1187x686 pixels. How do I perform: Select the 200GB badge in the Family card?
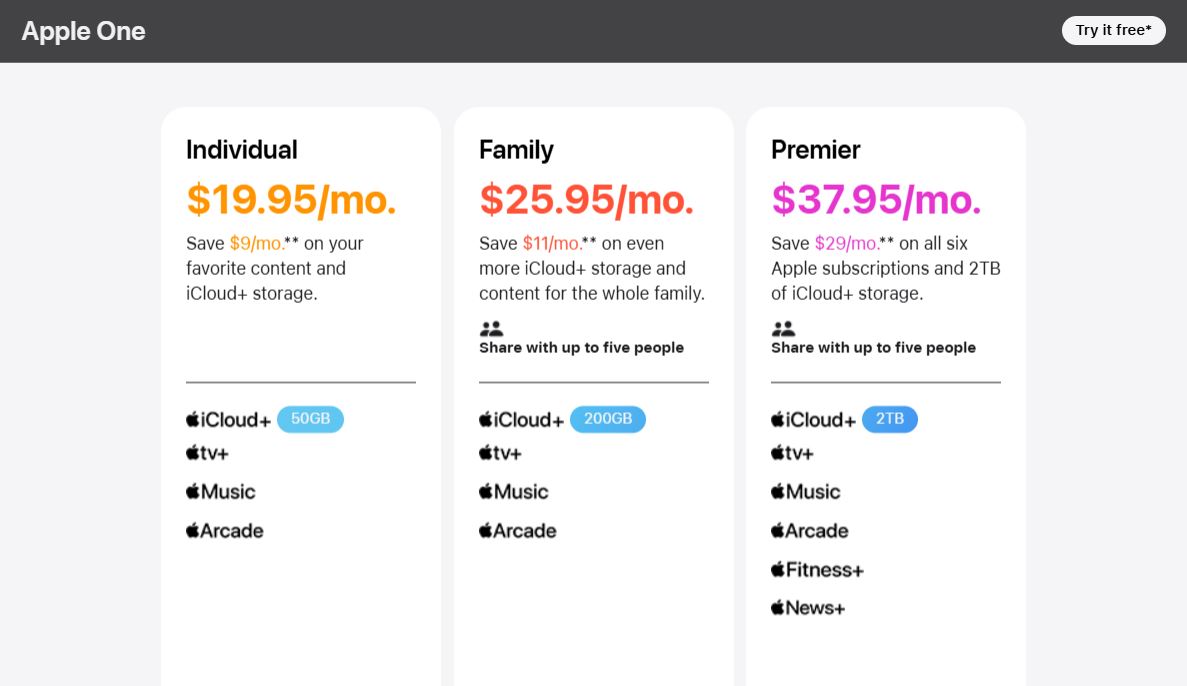tap(608, 419)
